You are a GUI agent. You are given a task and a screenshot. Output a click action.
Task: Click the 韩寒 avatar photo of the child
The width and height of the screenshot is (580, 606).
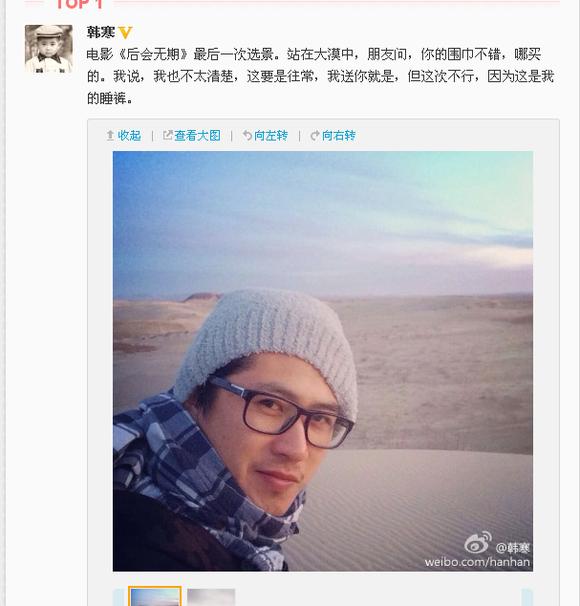coord(49,49)
